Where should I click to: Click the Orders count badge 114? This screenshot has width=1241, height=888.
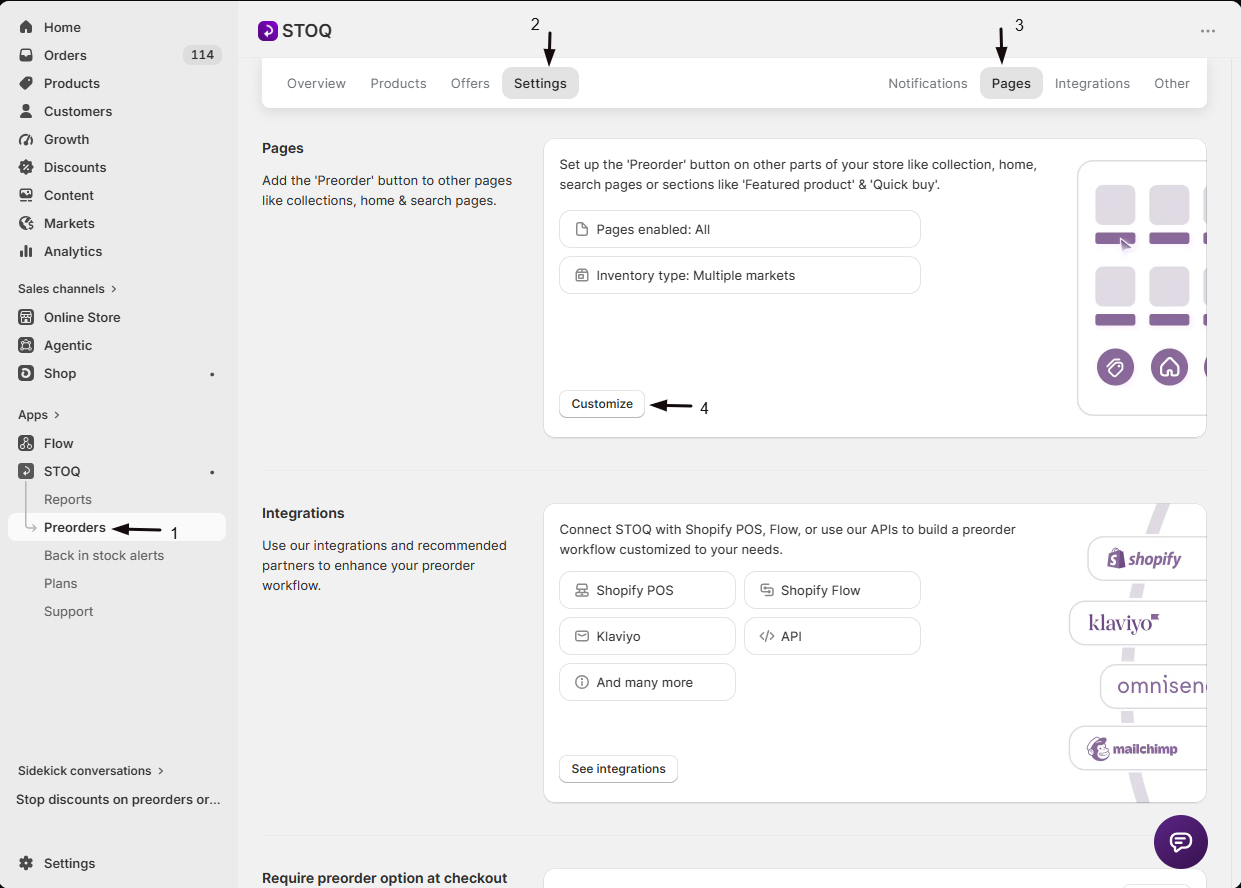202,55
